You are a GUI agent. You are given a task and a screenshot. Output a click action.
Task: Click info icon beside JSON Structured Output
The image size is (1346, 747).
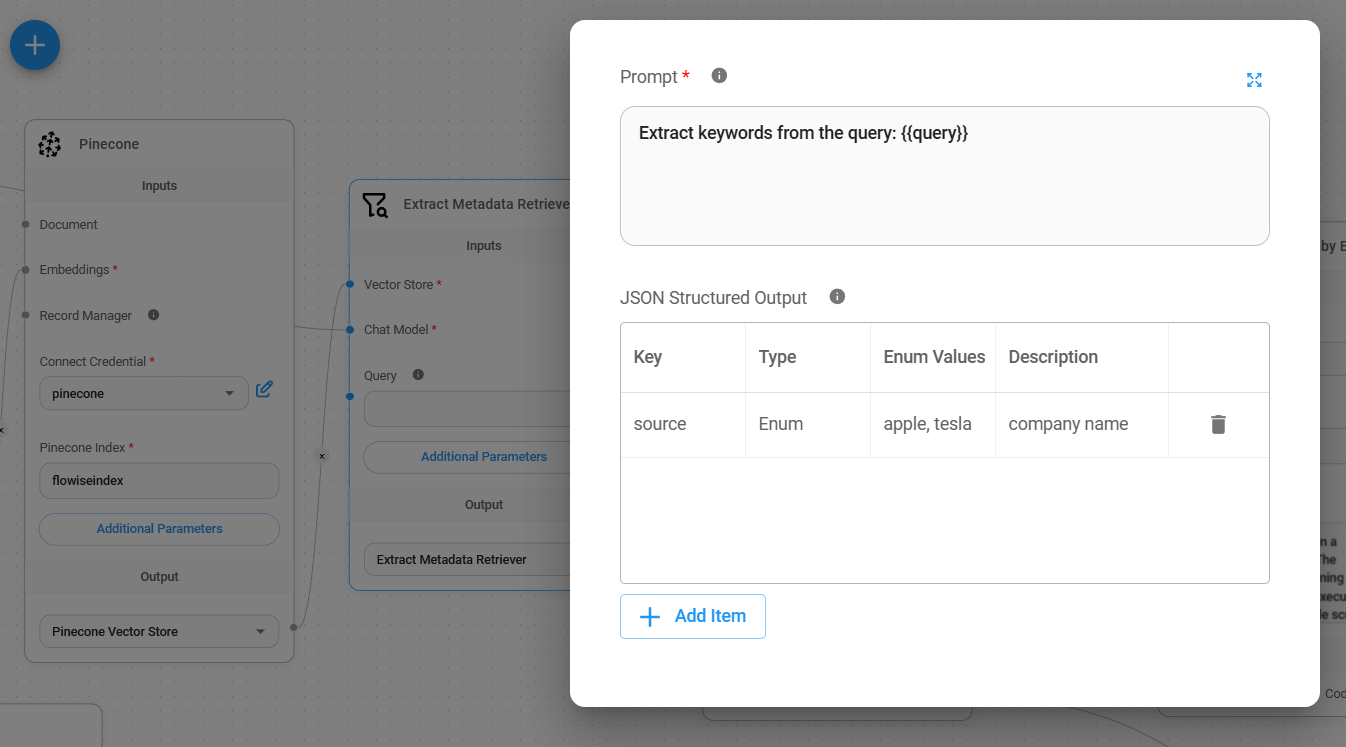[x=837, y=296]
